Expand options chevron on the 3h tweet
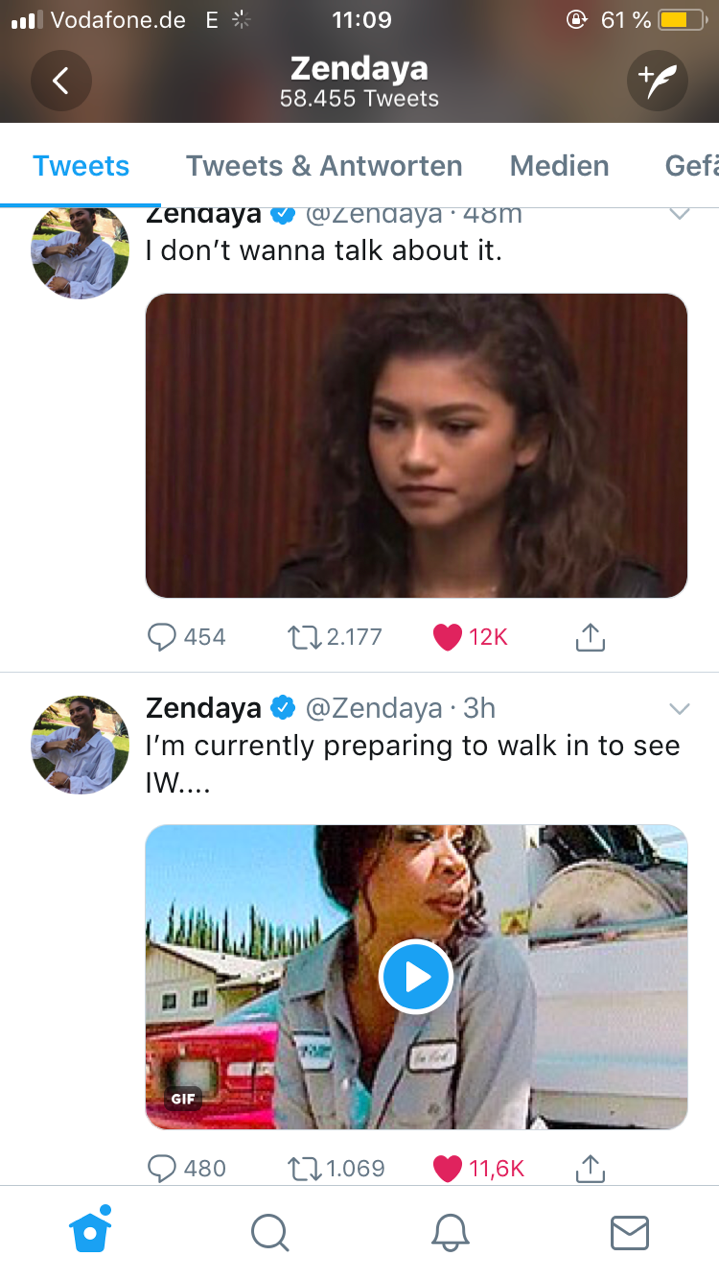The image size is (719, 1280). 679,709
